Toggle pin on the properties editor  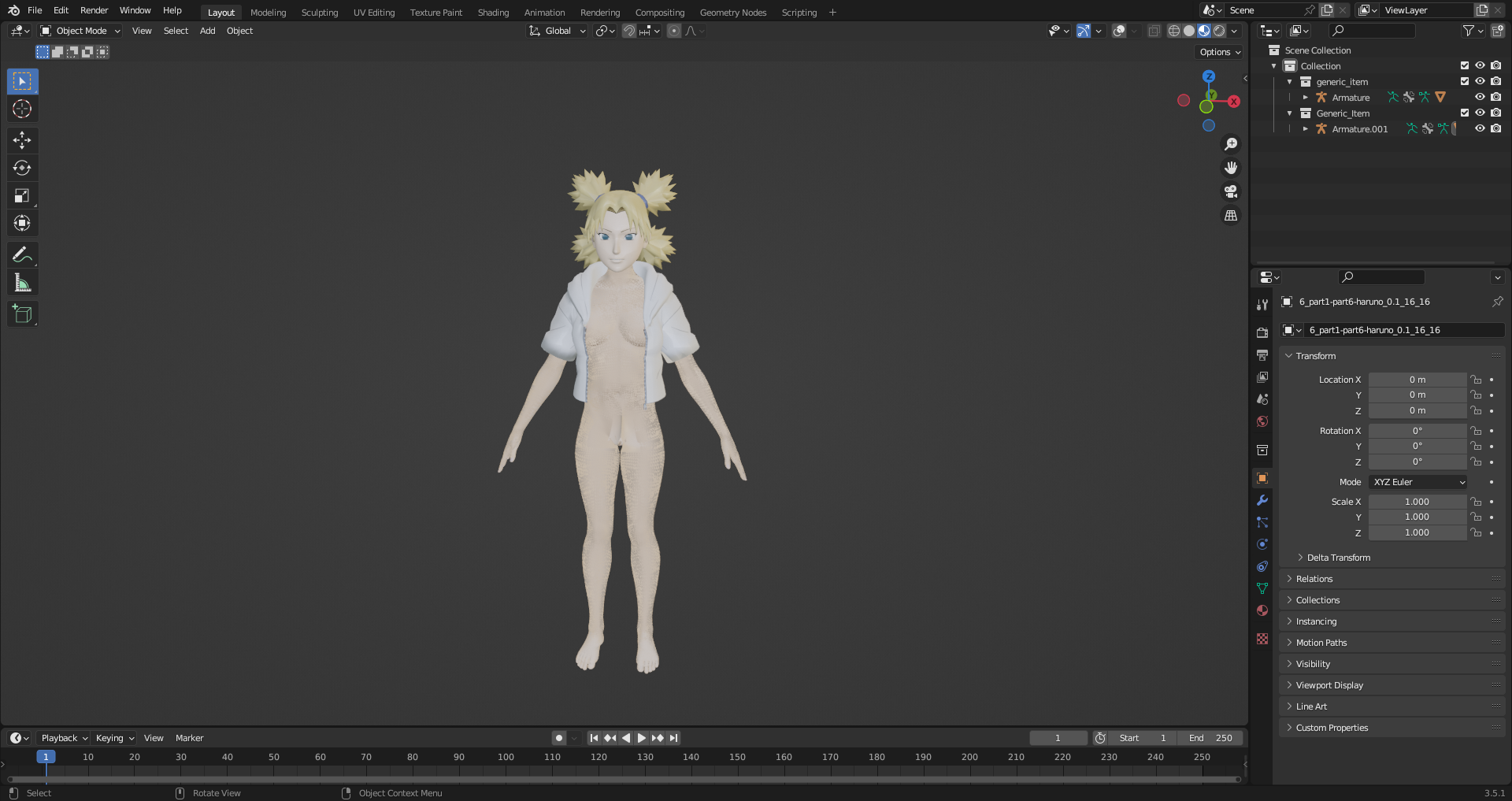click(x=1497, y=302)
